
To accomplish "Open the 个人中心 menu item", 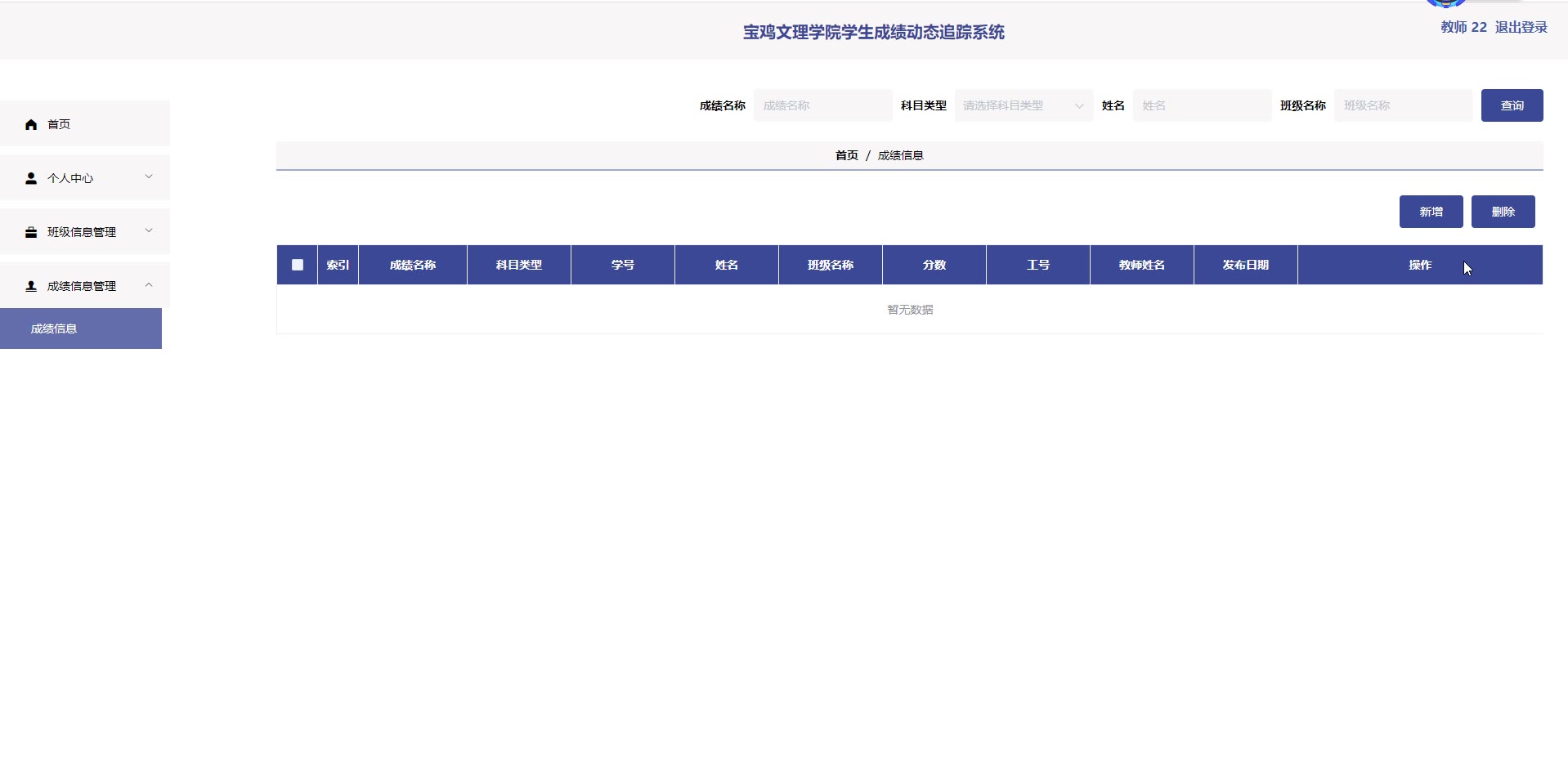I will point(85,178).
